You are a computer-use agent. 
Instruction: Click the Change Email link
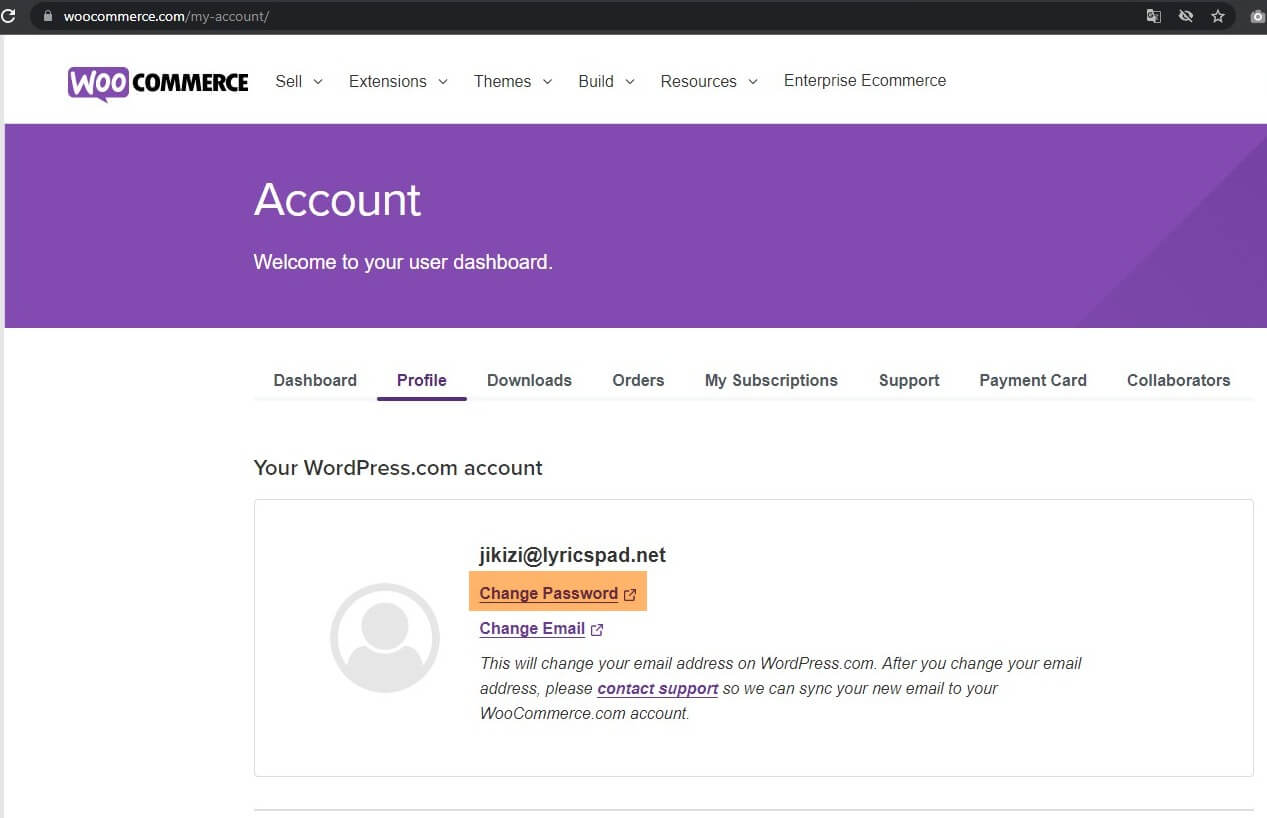point(532,629)
